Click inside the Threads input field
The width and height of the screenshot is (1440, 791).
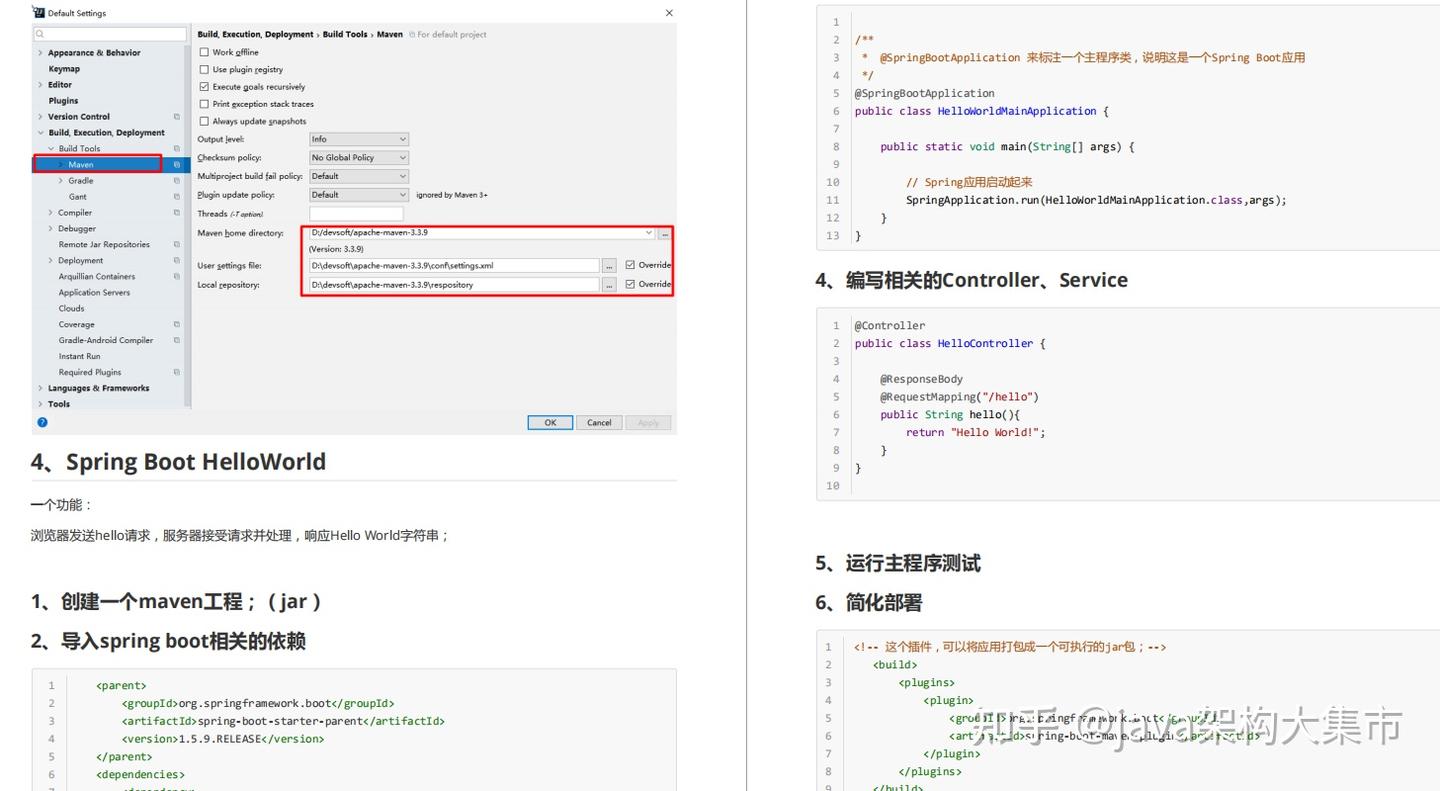358,214
